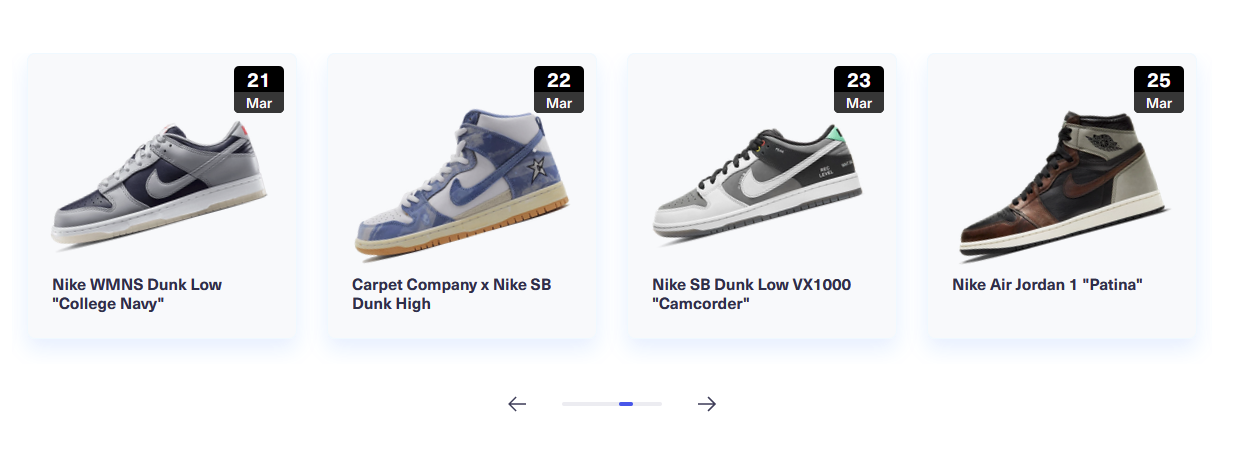Screen dimensions: 1254x471
Task: Click the grey track of the carousel progress bar
Action: (x=612, y=404)
